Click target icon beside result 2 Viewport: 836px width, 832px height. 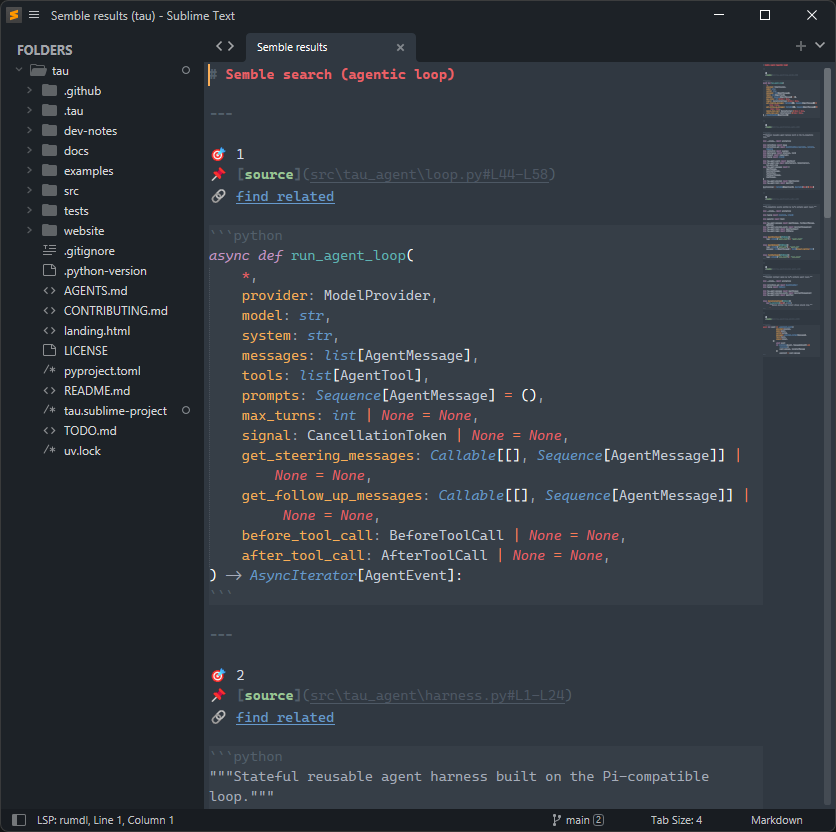point(218,675)
